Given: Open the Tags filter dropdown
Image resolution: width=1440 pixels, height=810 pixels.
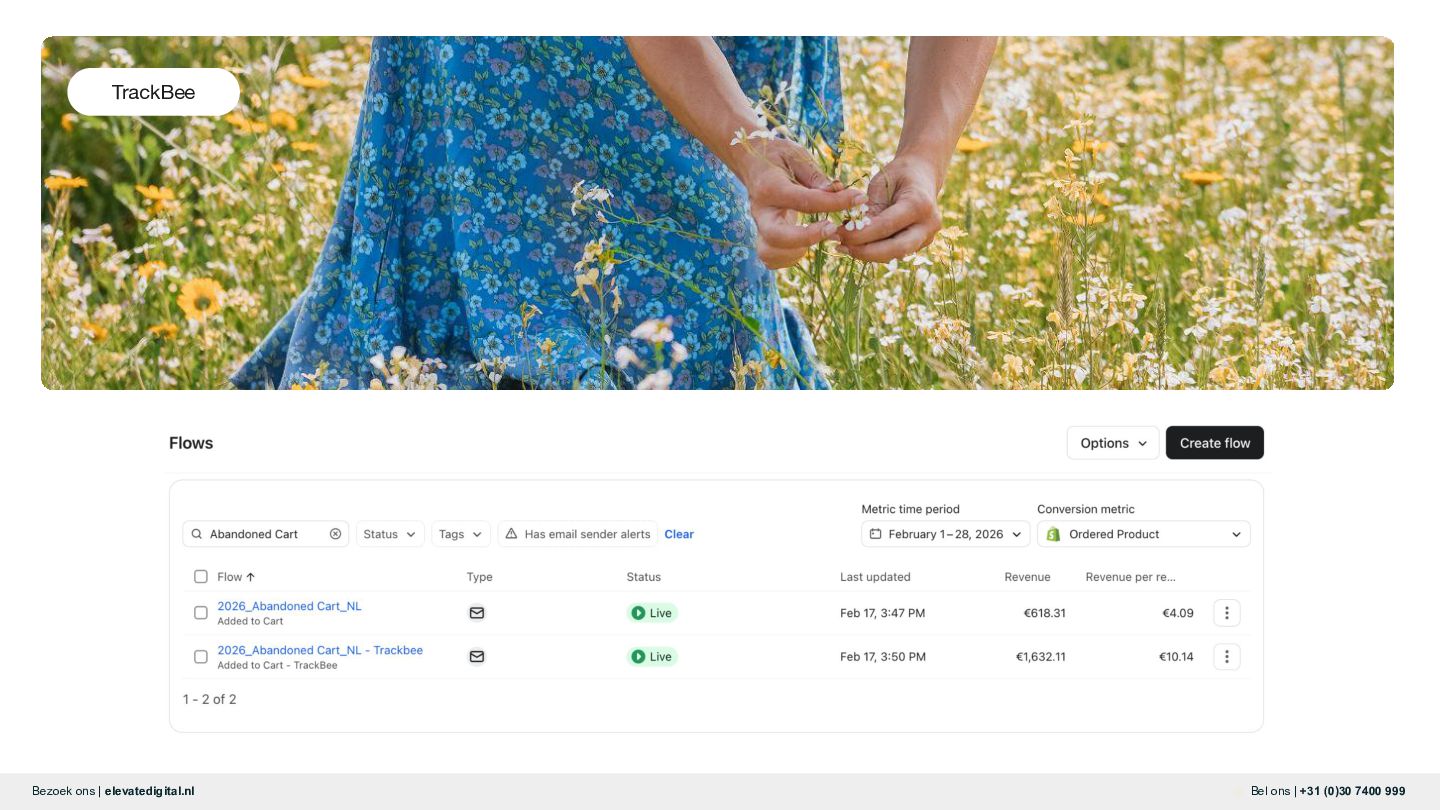Looking at the screenshot, I should coord(461,534).
